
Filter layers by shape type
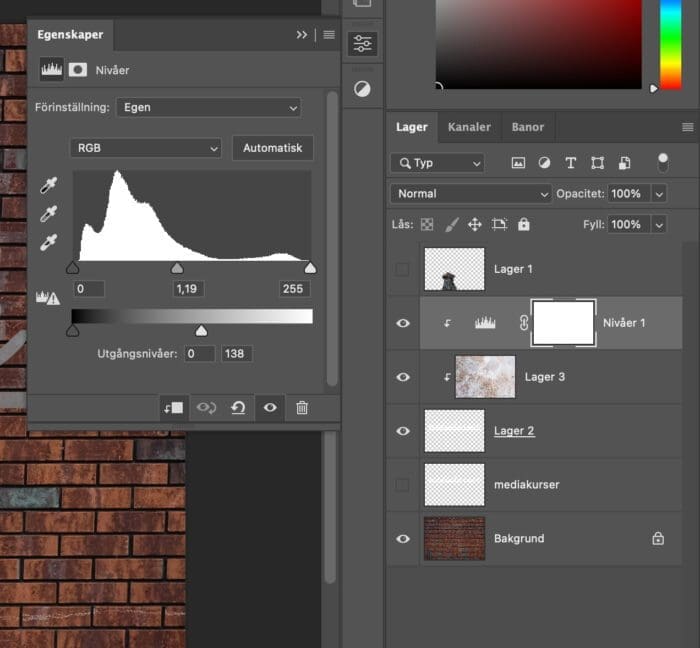(597, 163)
